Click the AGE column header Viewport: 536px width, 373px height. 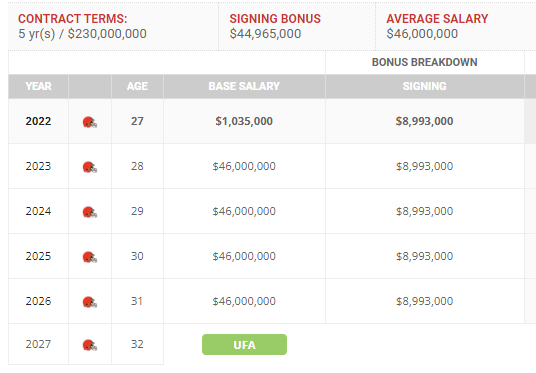(x=137, y=86)
